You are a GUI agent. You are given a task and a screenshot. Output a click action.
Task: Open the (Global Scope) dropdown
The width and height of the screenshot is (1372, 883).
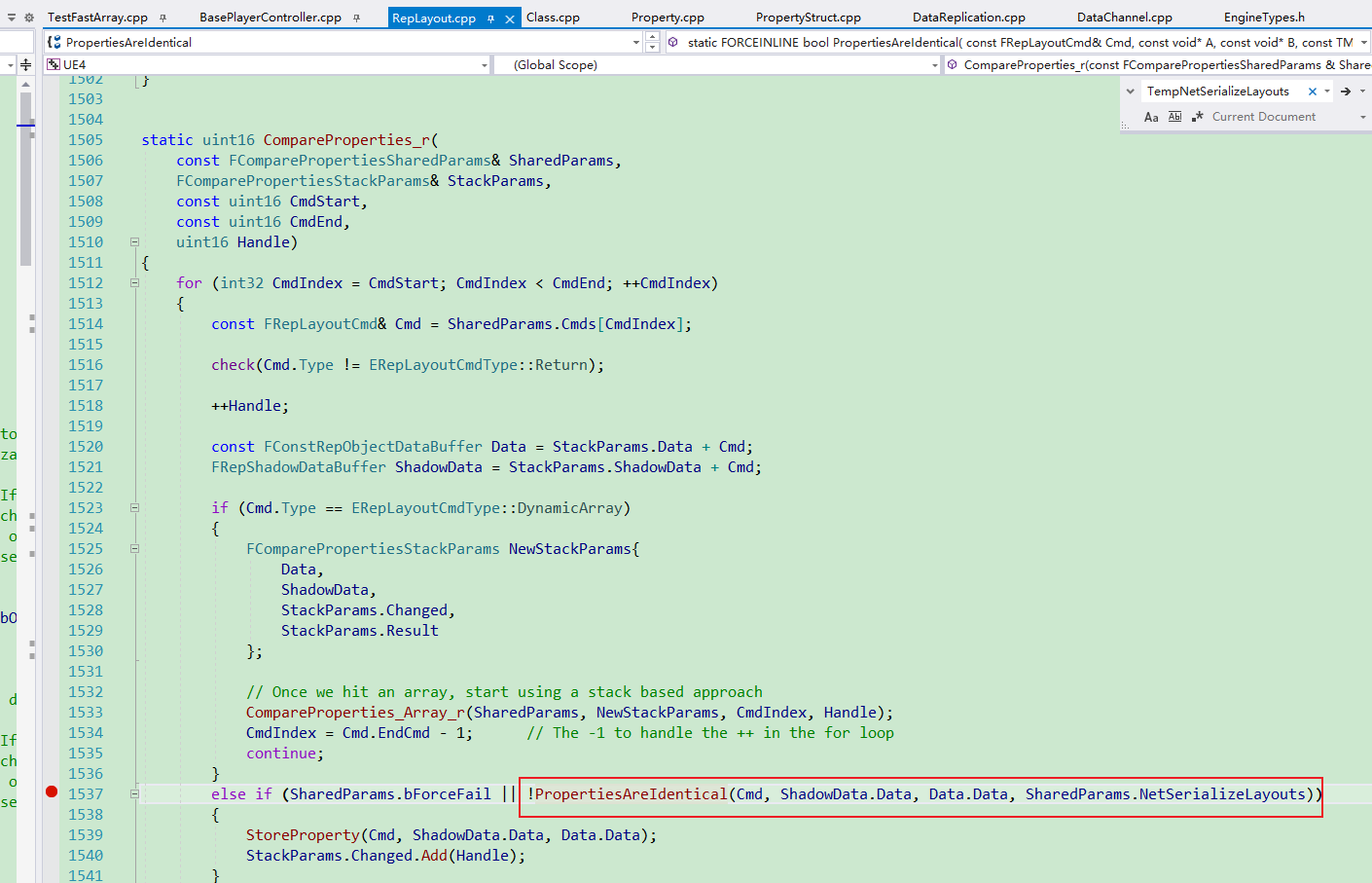934,65
